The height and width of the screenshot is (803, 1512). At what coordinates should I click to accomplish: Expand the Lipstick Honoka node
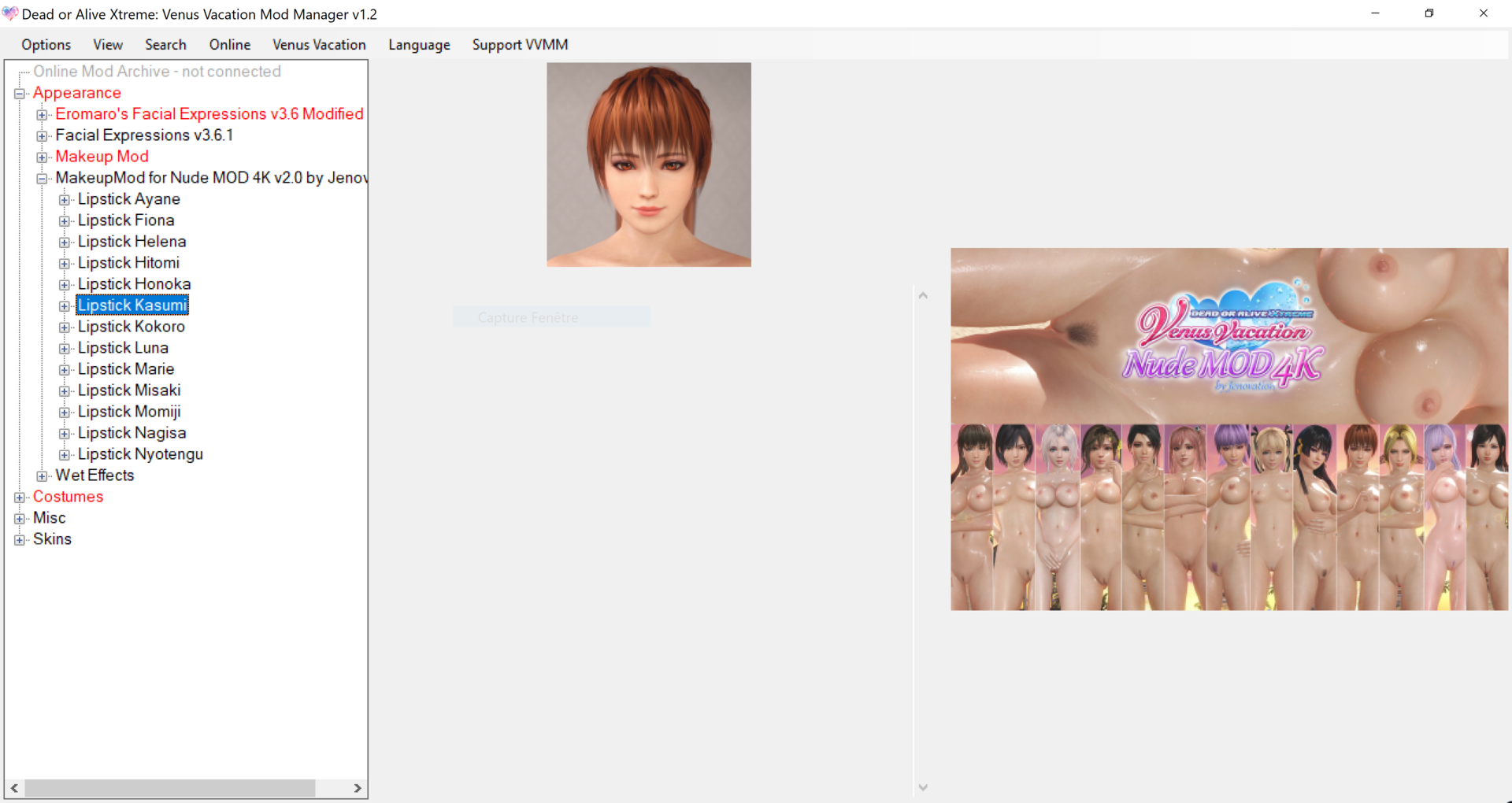65,285
